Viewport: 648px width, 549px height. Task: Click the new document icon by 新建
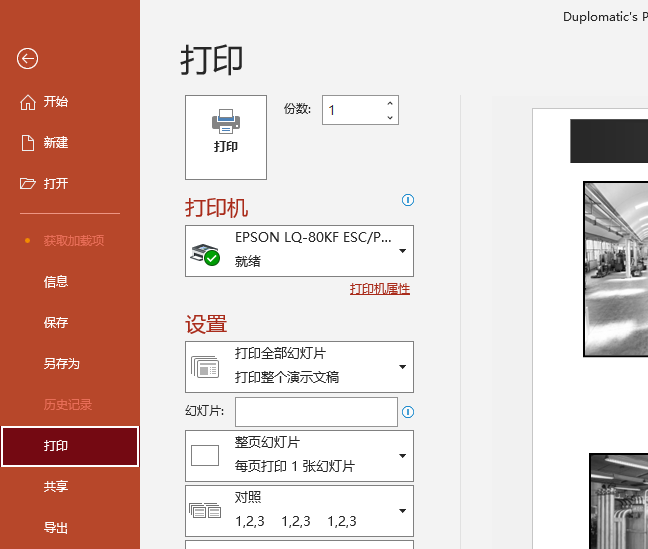tap(28, 143)
